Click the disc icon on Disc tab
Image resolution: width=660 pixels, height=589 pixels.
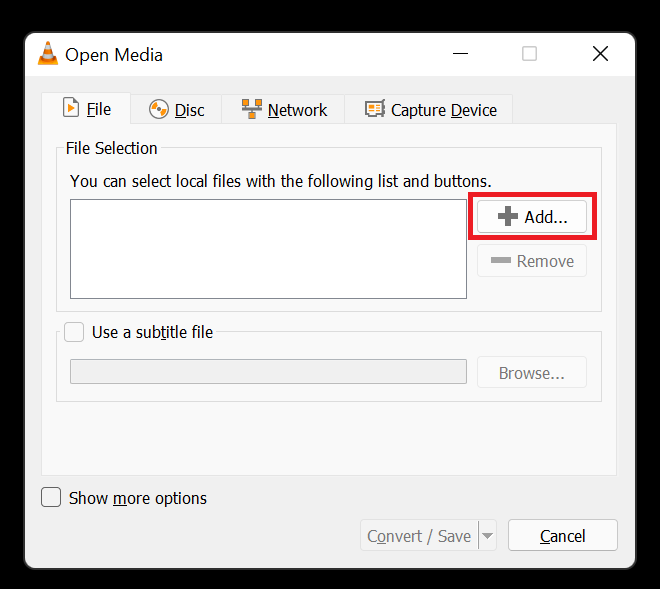tap(158, 110)
